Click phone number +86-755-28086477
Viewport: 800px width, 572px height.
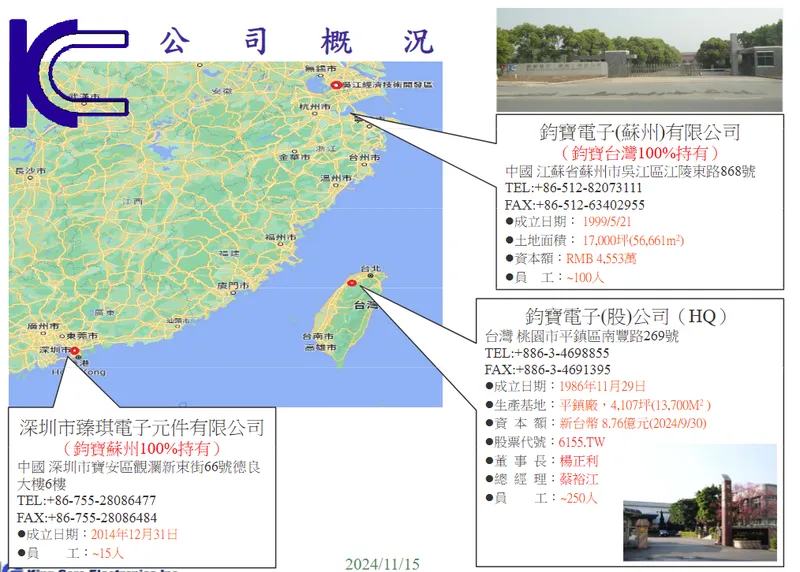(102, 501)
